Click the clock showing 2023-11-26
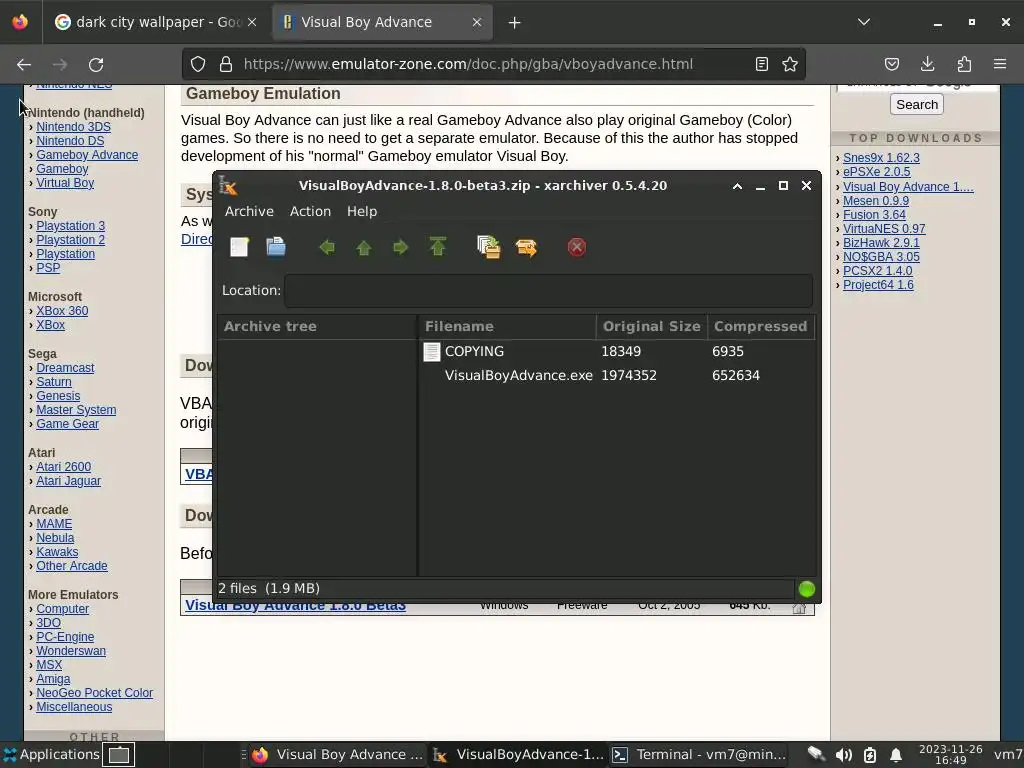1024x768 pixels. 950,755
